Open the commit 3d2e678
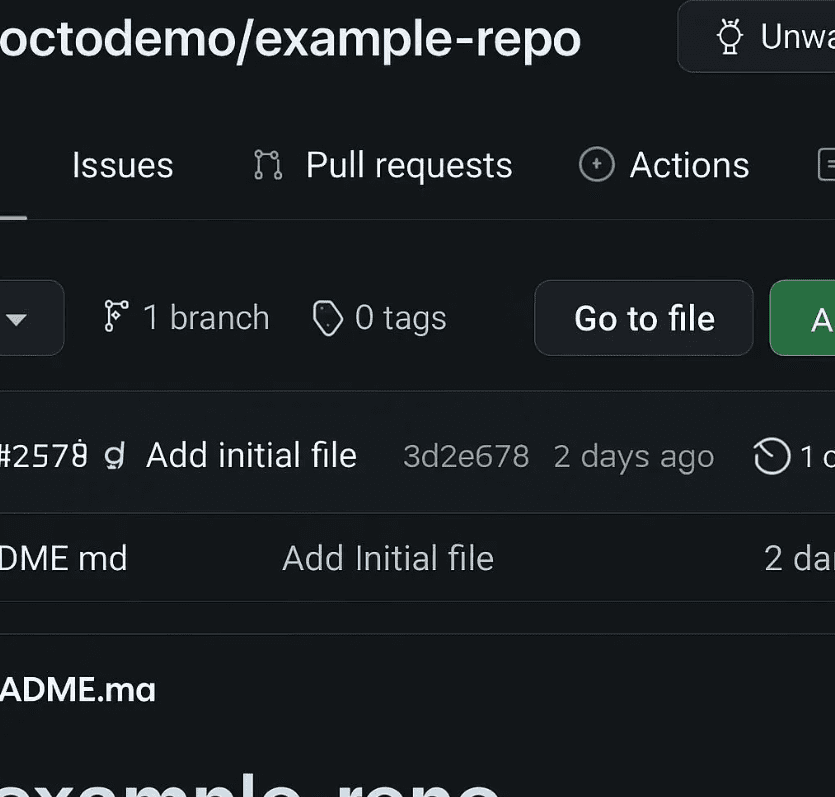This screenshot has height=797, width=835. pyautogui.click(x=466, y=456)
